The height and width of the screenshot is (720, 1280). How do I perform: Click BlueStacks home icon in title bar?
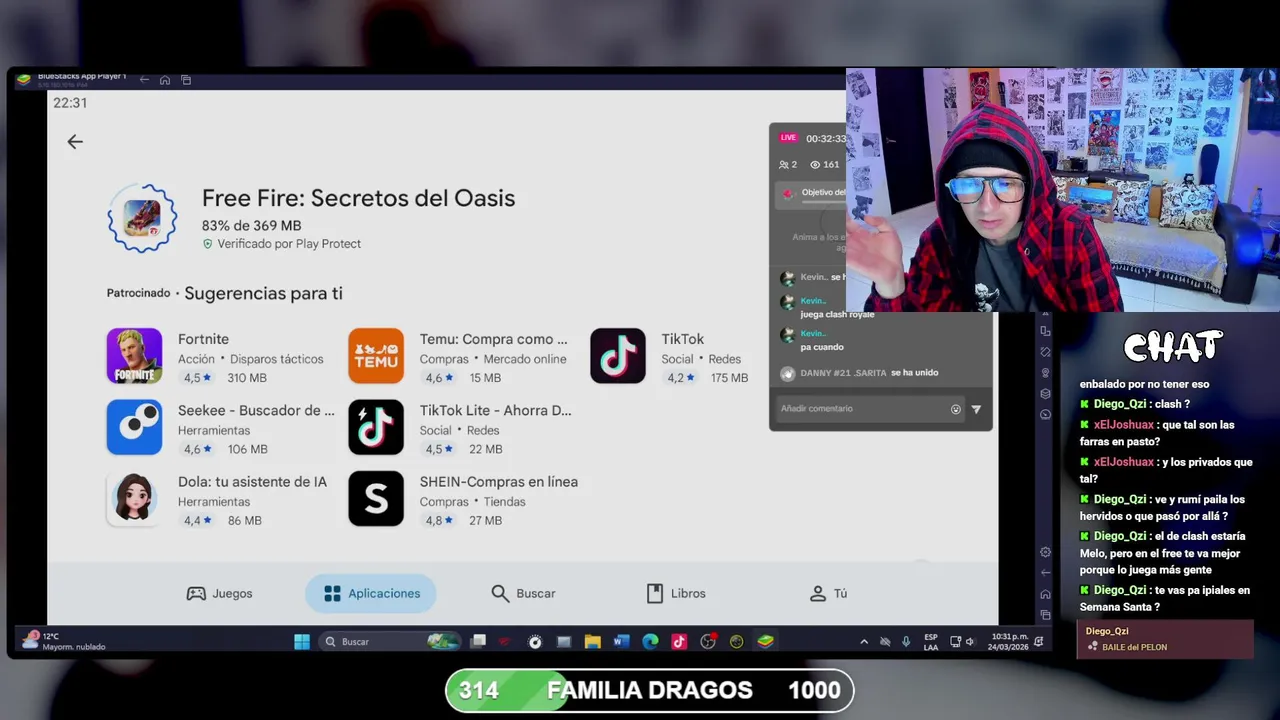coord(165,80)
